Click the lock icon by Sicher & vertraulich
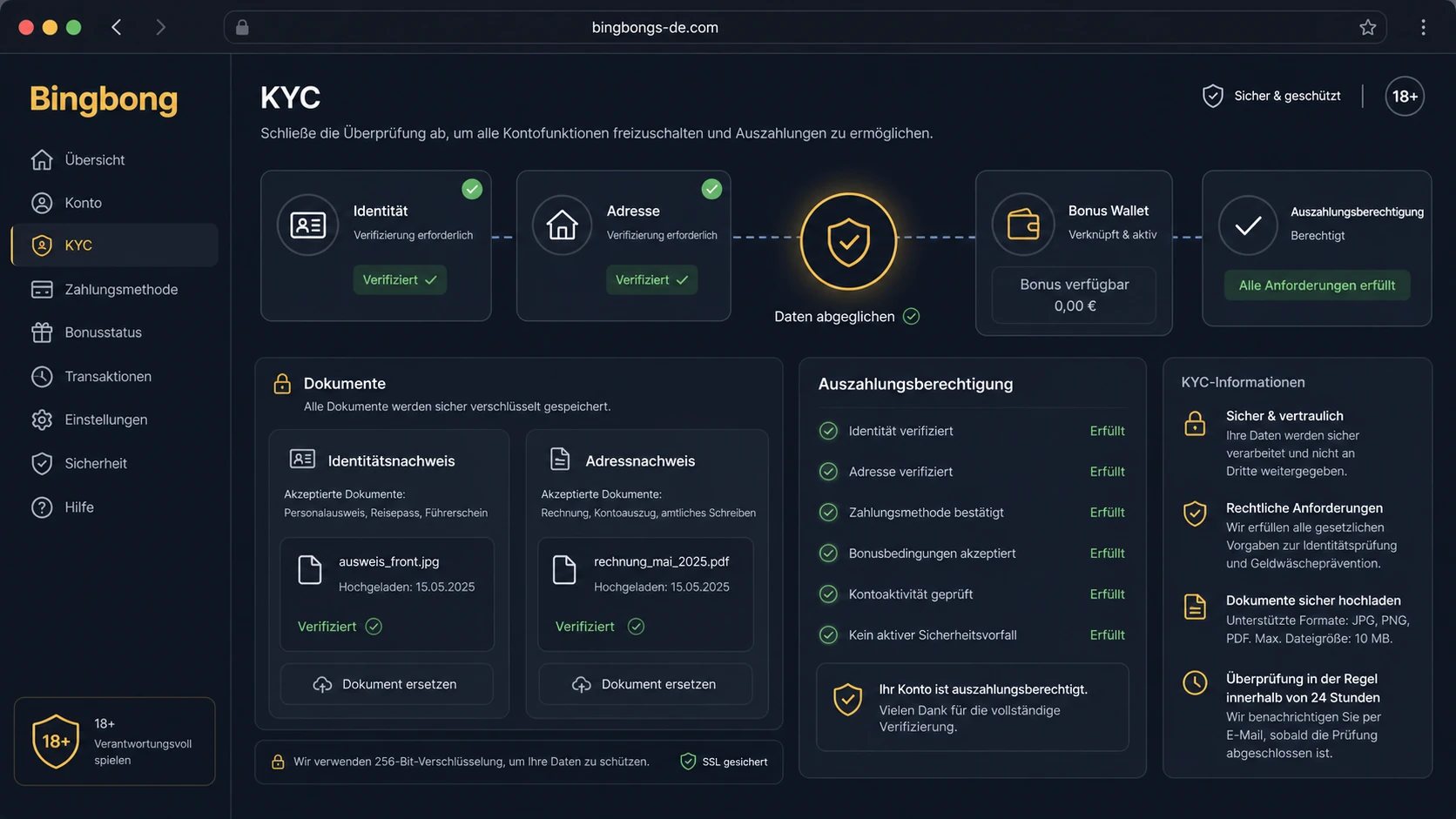The image size is (1456, 819). point(1195,424)
